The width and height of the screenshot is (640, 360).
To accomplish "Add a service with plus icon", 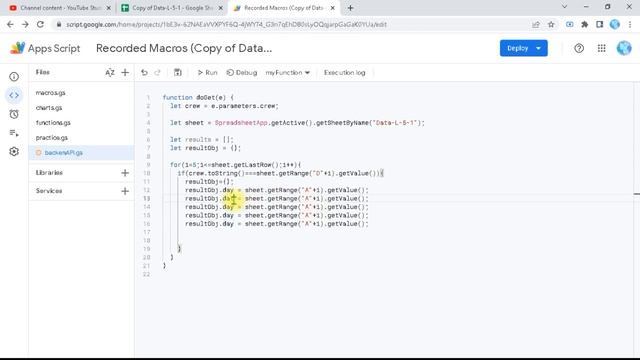I will pos(125,191).
